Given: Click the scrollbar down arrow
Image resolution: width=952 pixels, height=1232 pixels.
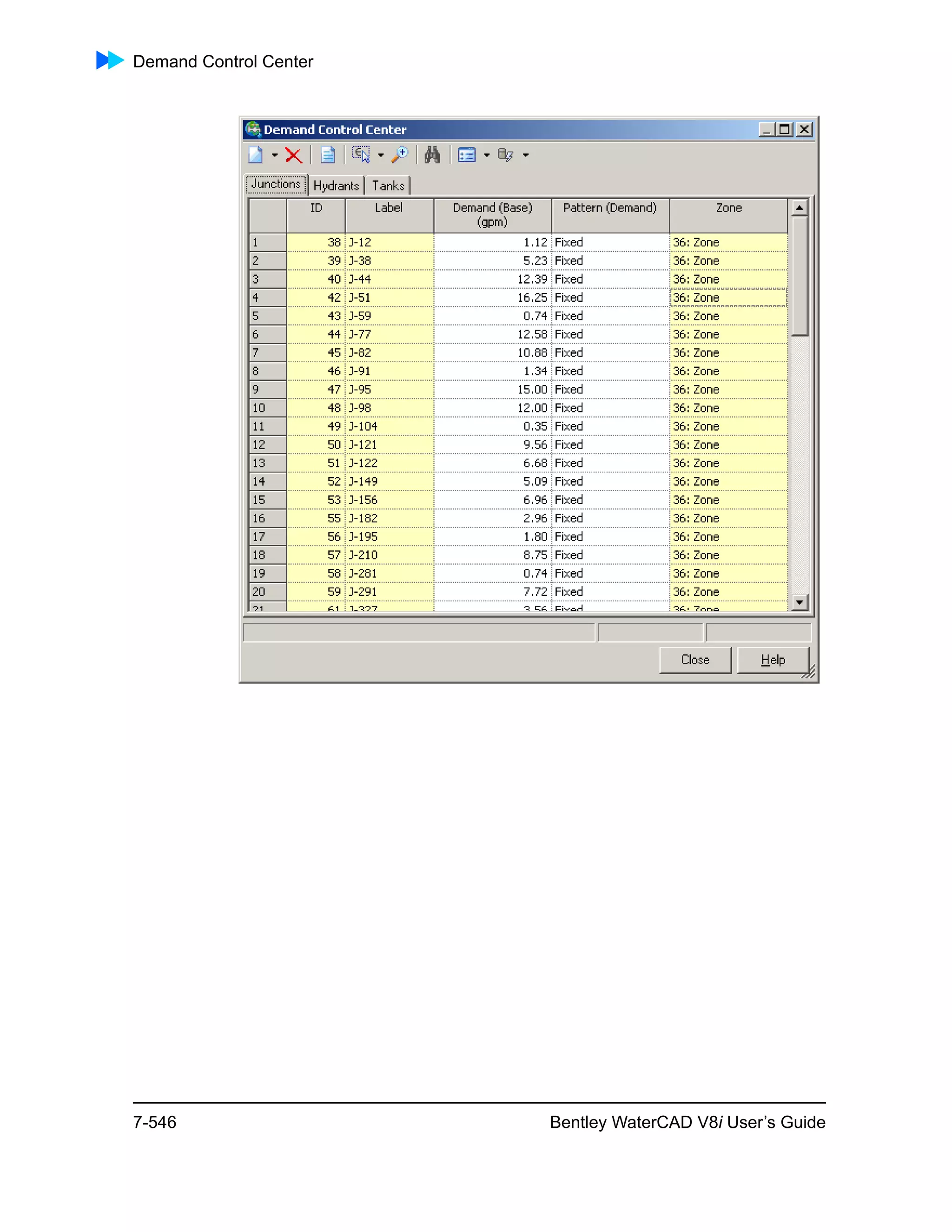Looking at the screenshot, I should click(x=799, y=603).
